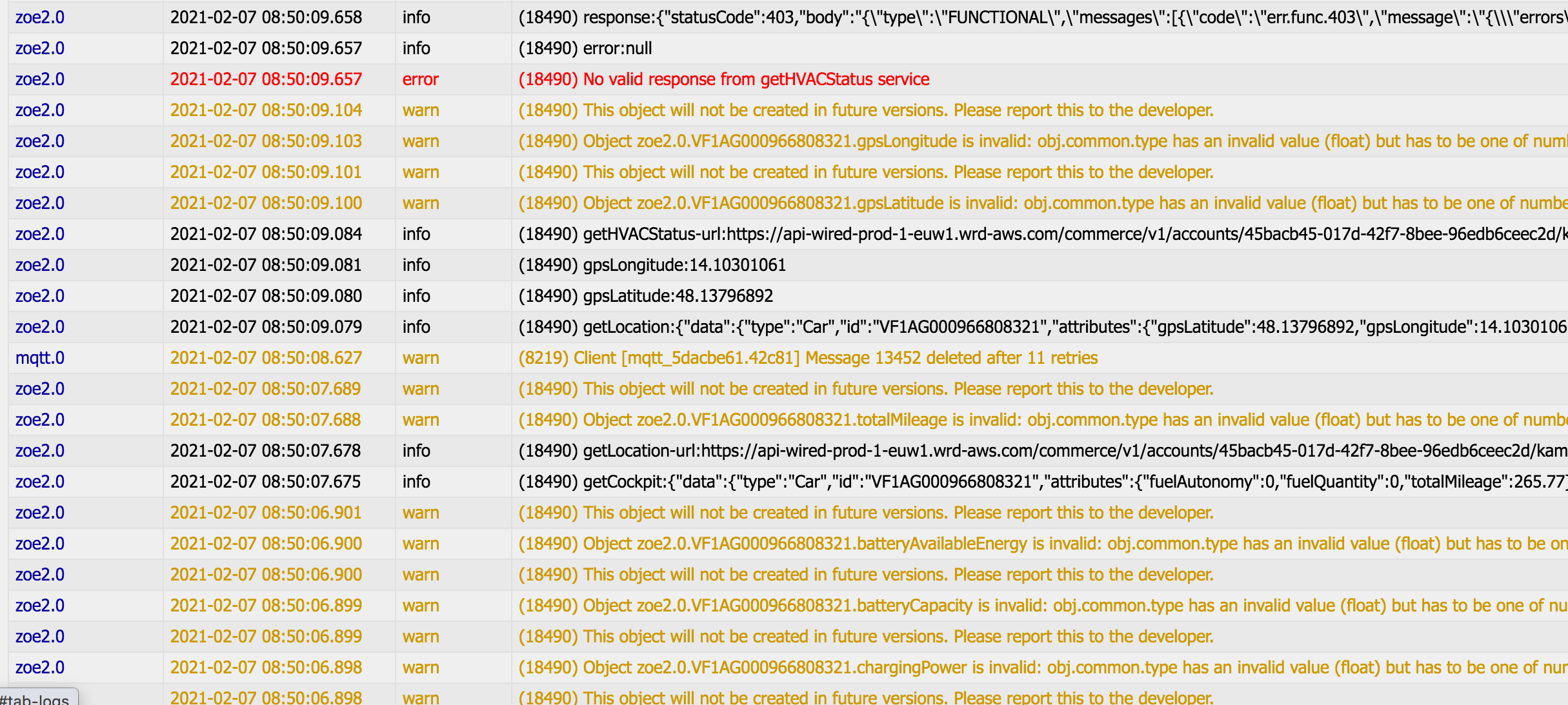Click zoe2.0 source in the error row
This screenshot has width=1568, height=705.
click(x=40, y=79)
